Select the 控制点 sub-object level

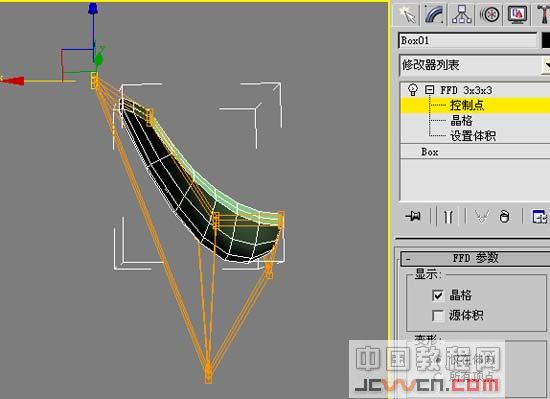(x=467, y=105)
